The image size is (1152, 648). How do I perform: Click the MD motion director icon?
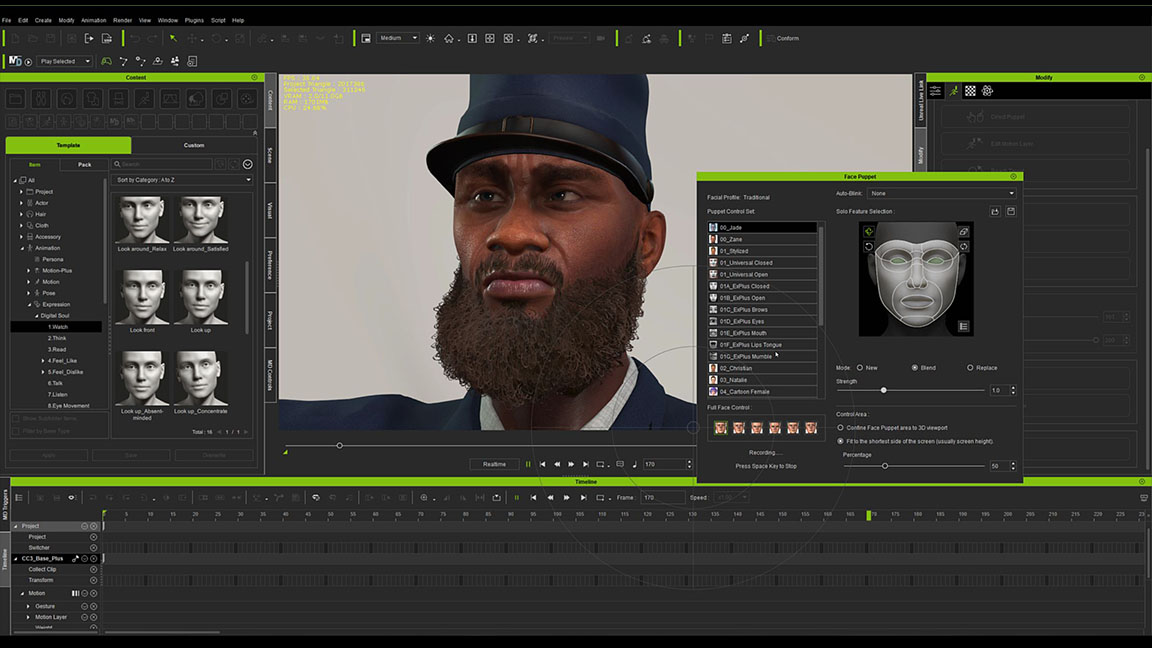point(15,61)
